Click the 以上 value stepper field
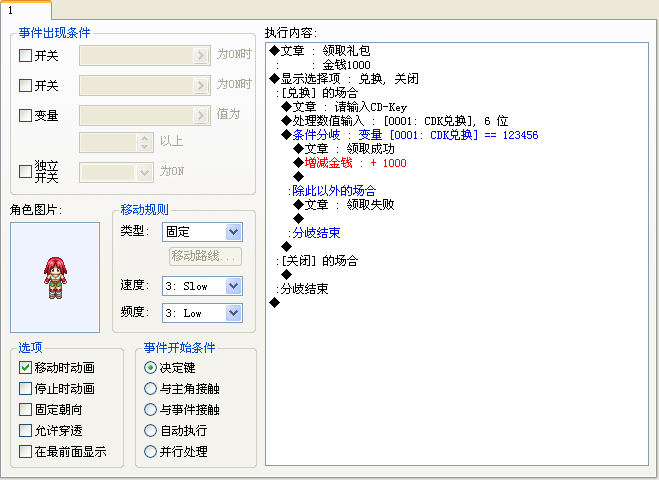This screenshot has width=659, height=480. 116,143
